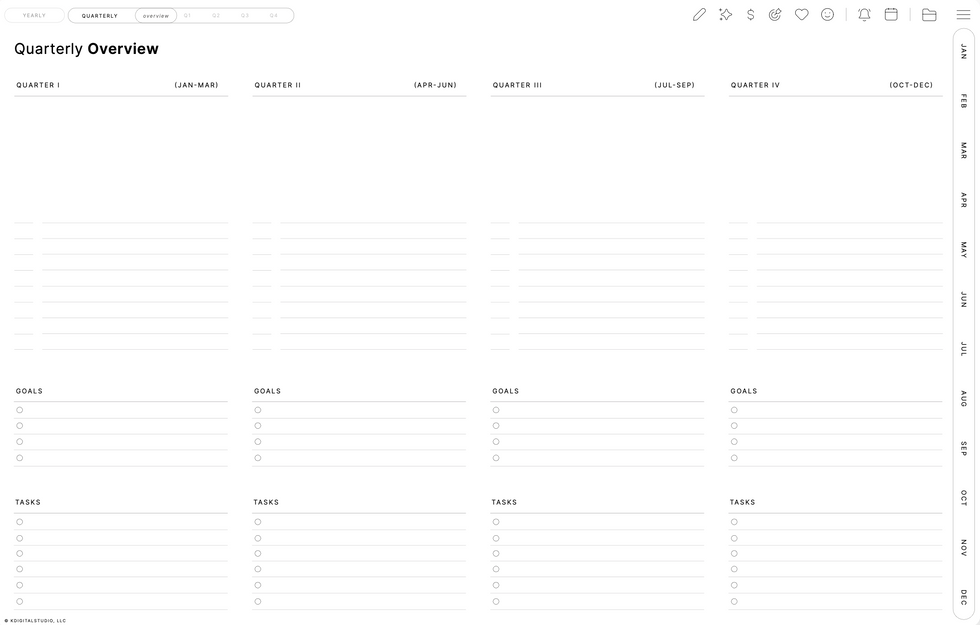Screen dimensions: 980x625
Task: Jump to the JUL month tab on the right
Action: (x=962, y=349)
